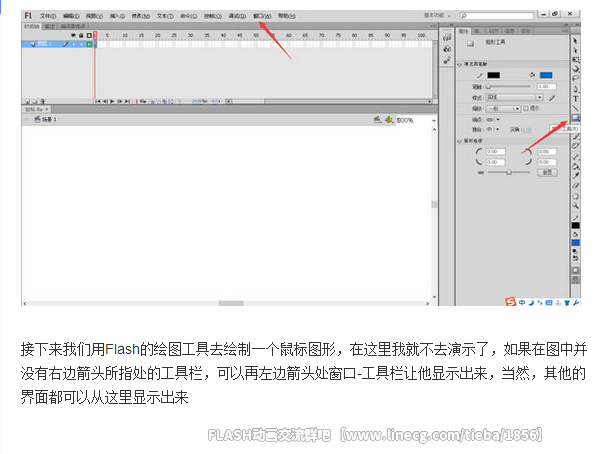
Task: Toggle show/hide all layers eye icon
Action: (73, 35)
